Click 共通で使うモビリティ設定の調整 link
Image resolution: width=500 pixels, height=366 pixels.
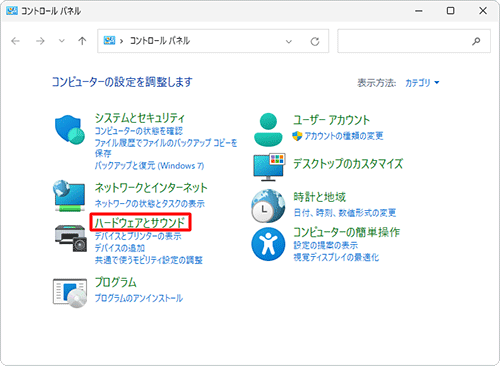(x=149, y=260)
